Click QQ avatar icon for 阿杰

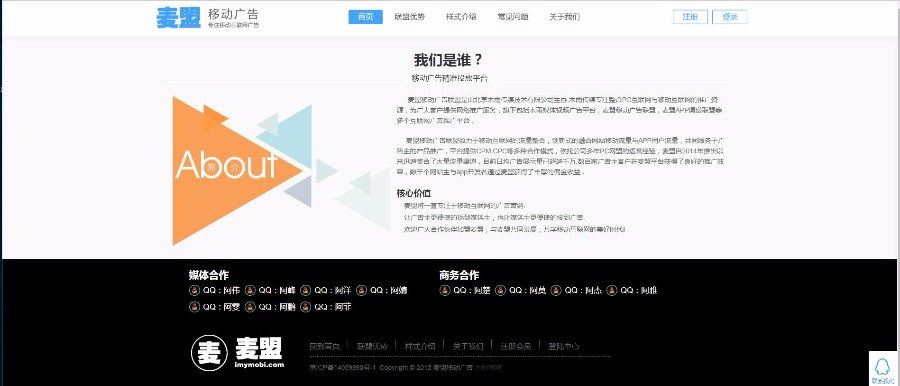click(x=556, y=291)
